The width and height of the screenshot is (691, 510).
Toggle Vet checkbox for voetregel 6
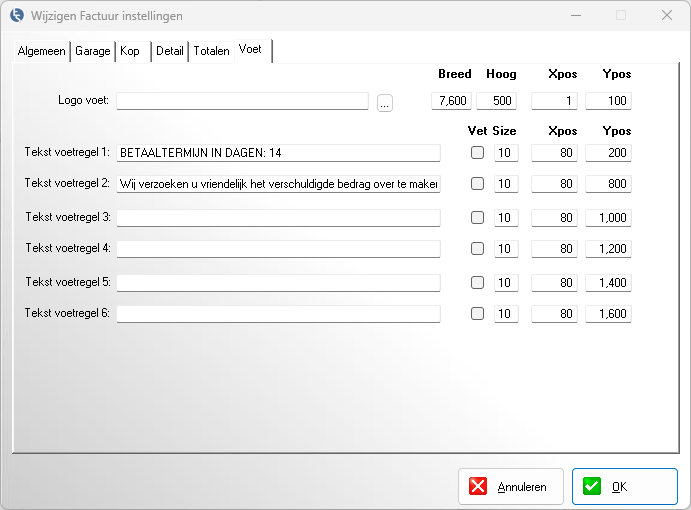[477, 314]
